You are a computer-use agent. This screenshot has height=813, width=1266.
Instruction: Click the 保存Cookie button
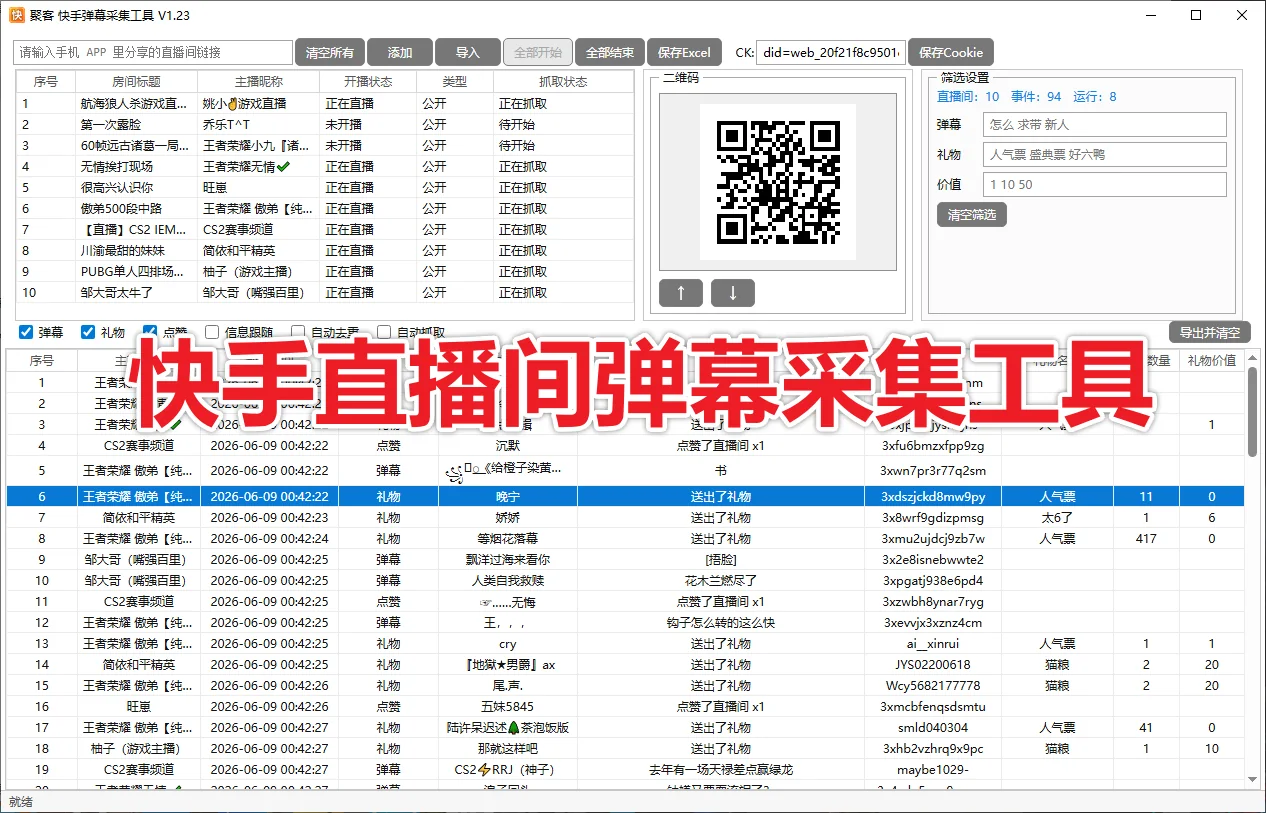(951, 53)
